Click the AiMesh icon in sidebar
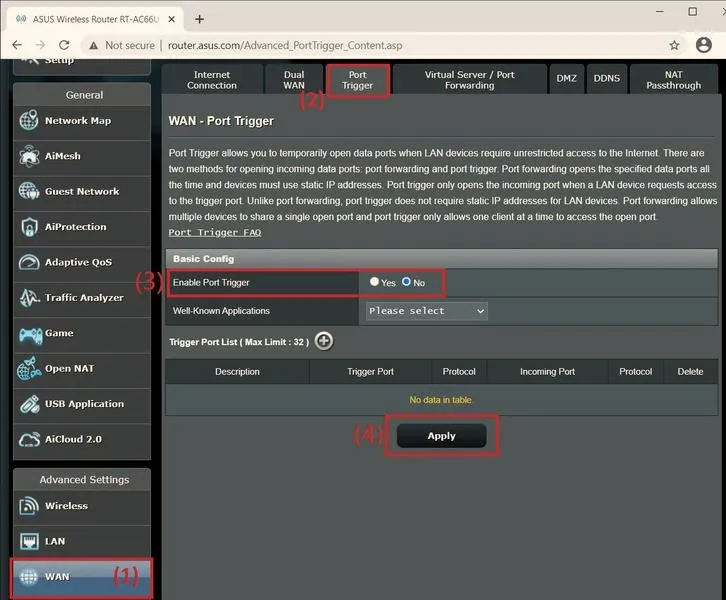This screenshot has height=600, width=726. coord(29,156)
